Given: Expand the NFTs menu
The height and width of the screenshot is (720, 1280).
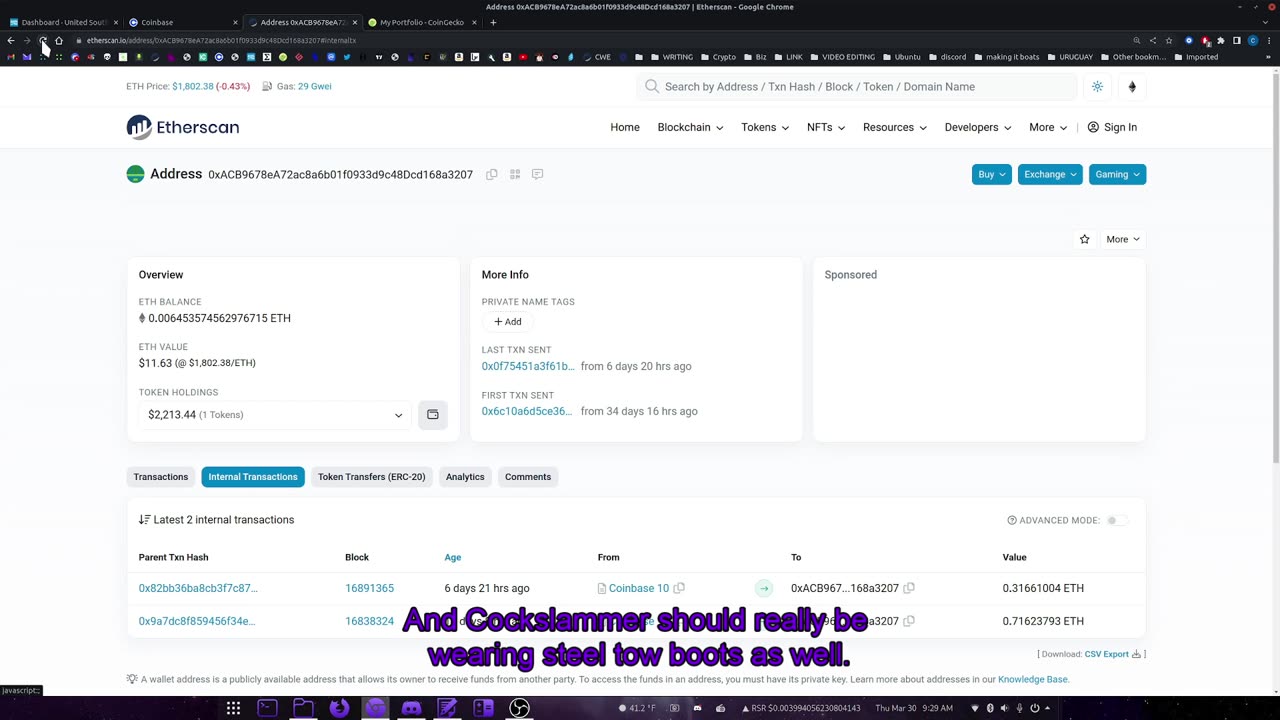Looking at the screenshot, I should click(826, 127).
